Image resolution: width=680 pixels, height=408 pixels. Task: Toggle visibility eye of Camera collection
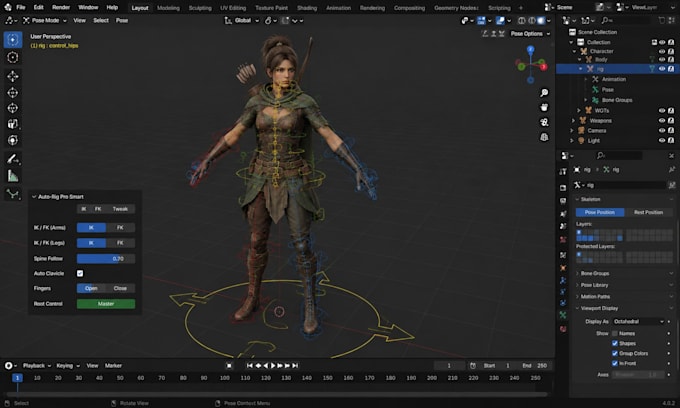coord(662,131)
